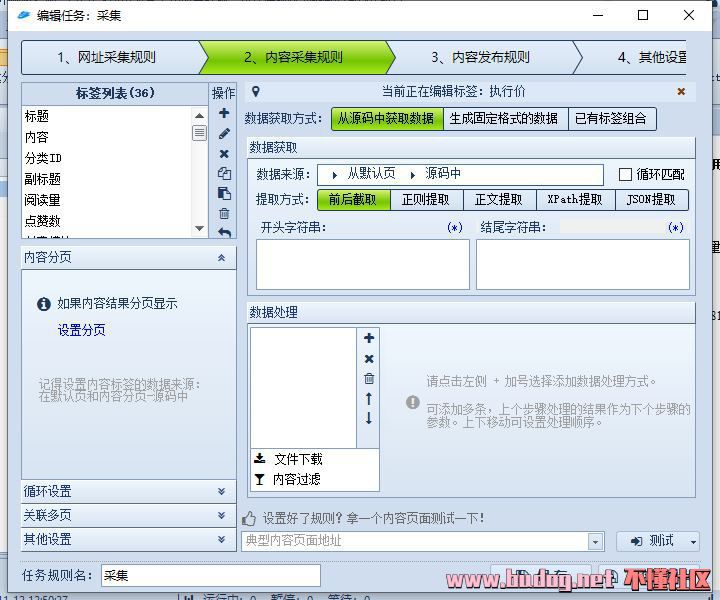
Task: Click into the 结尾字符串 text box
Action: [583, 264]
